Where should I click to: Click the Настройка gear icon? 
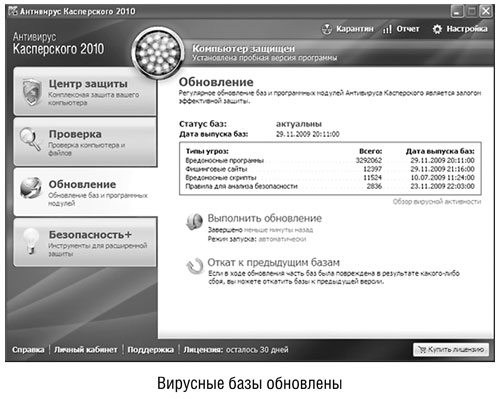pos(437,29)
